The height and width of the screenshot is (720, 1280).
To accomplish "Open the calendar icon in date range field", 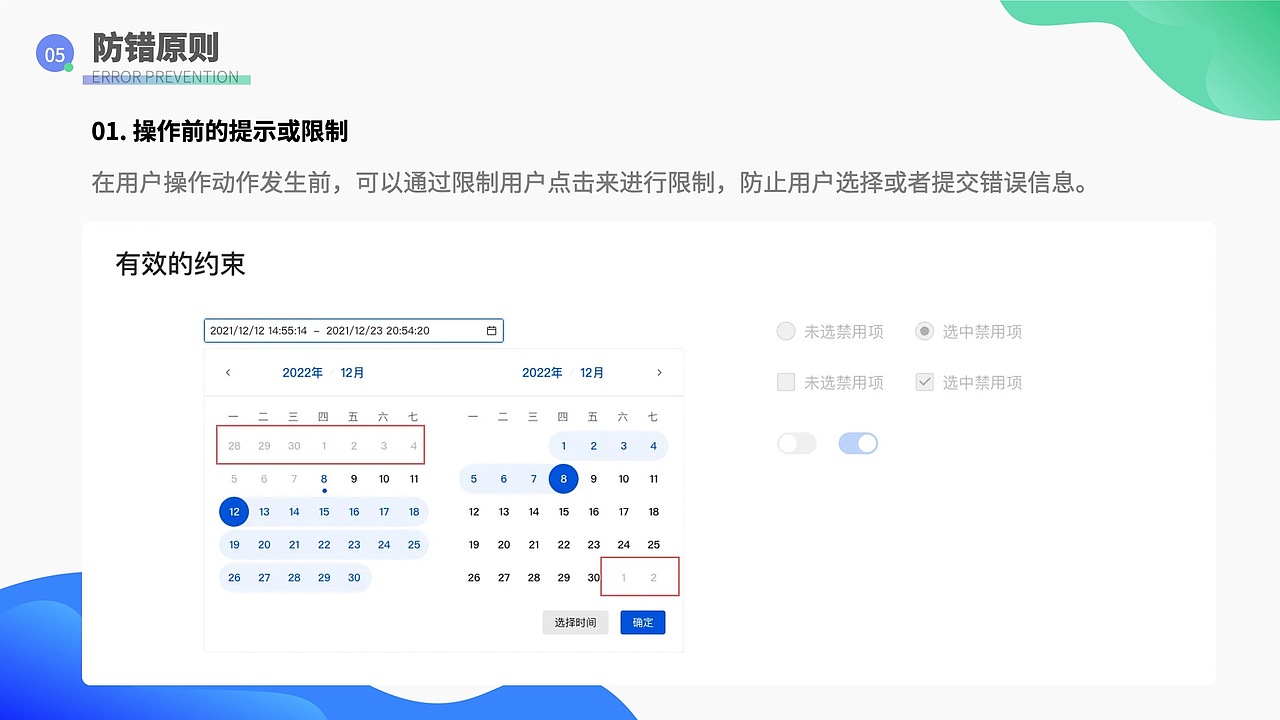I will click(x=491, y=331).
